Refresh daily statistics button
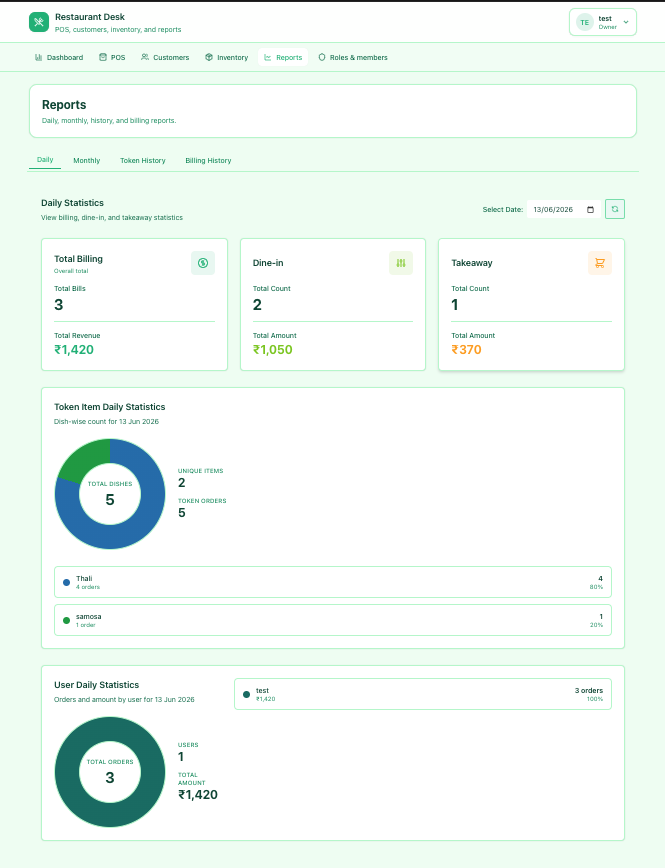 (615, 209)
